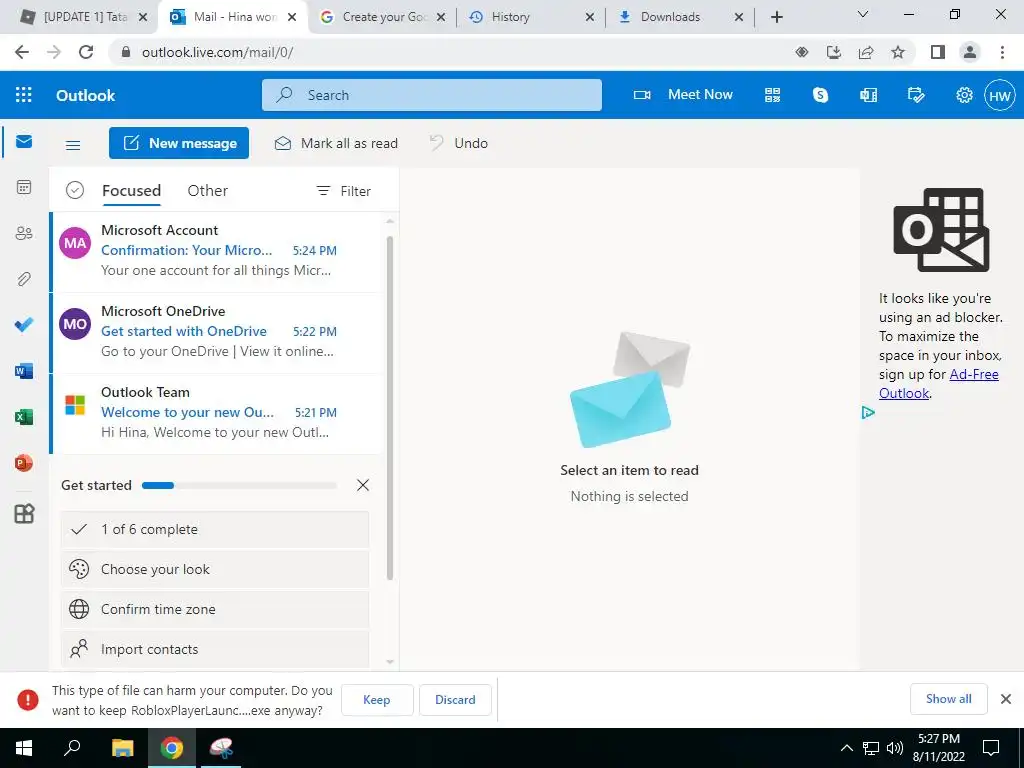Select the MO sender avatar
This screenshot has height=768, width=1024.
click(75, 324)
